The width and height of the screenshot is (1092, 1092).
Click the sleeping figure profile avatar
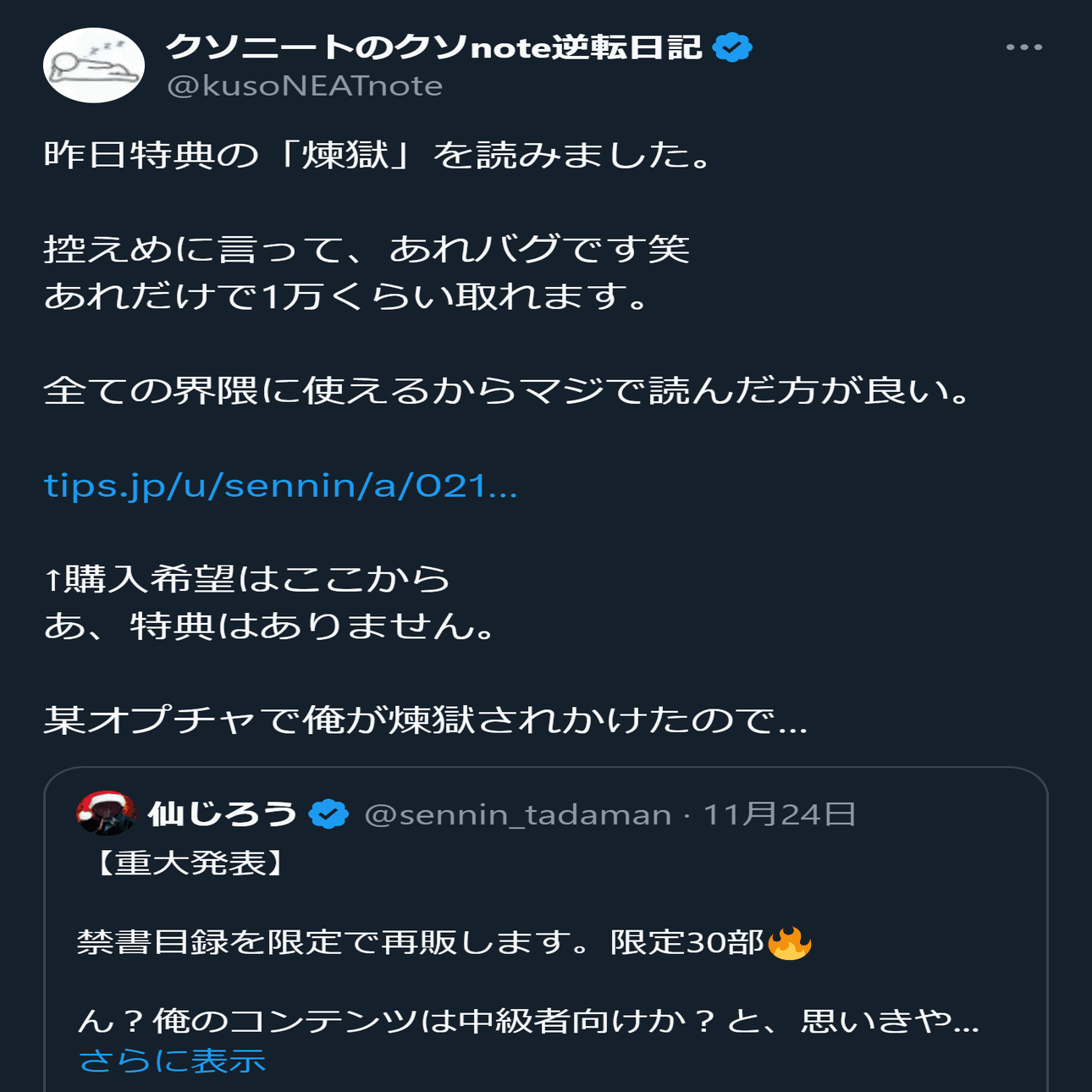94,65
